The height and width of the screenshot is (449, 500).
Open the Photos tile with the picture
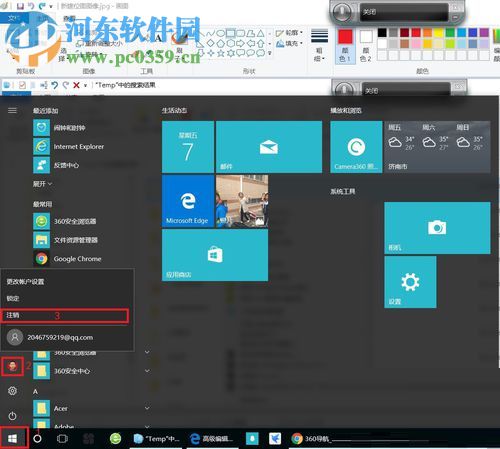(242, 201)
